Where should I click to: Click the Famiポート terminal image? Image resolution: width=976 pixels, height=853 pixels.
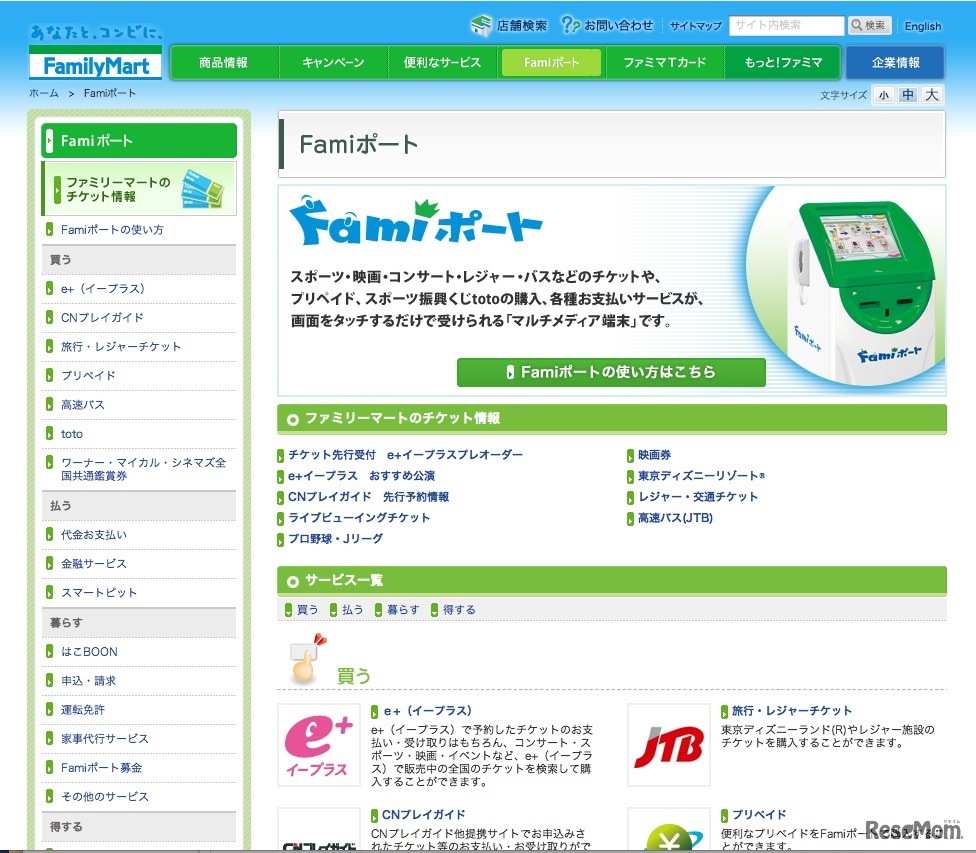pos(862,290)
